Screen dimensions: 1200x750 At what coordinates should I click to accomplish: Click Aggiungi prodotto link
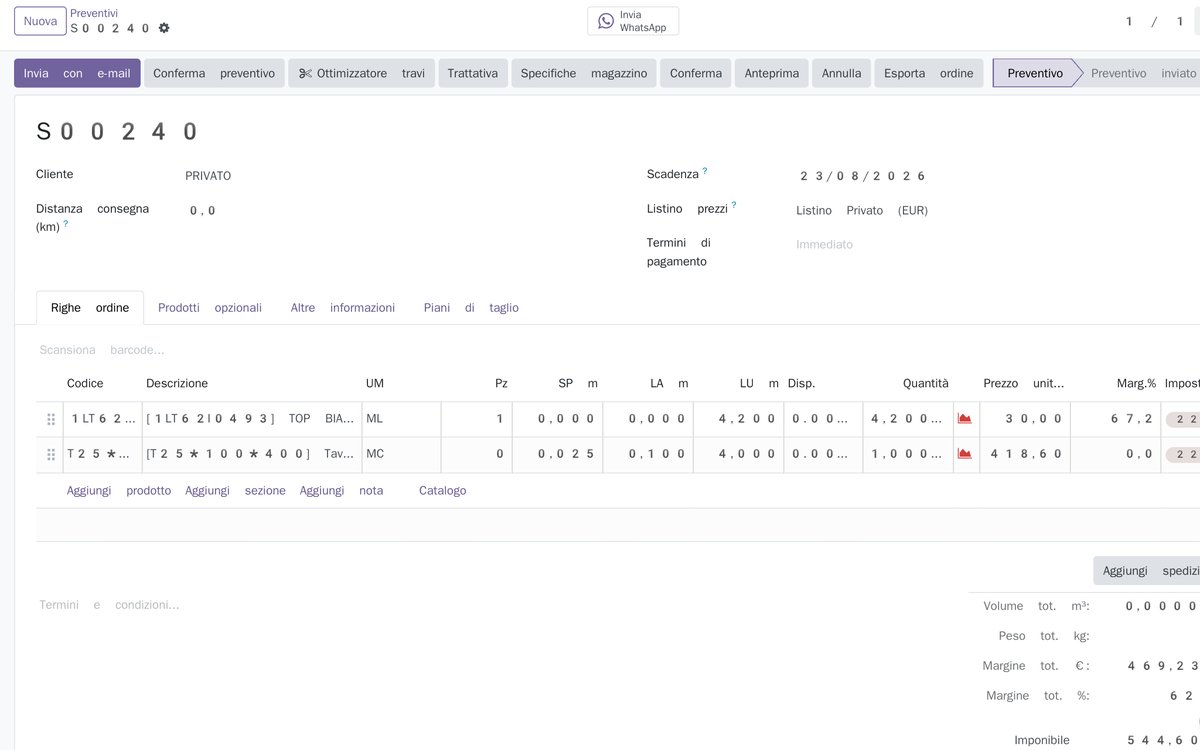119,491
